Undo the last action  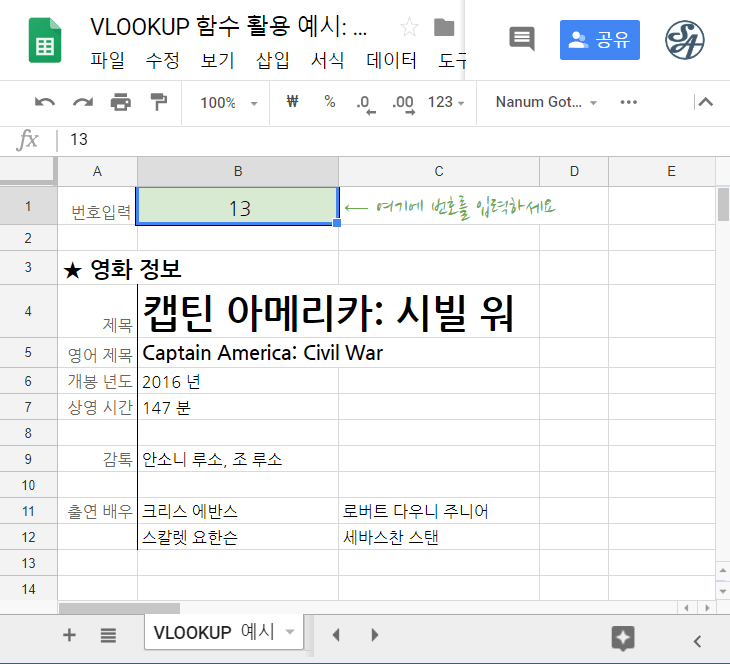coord(45,102)
